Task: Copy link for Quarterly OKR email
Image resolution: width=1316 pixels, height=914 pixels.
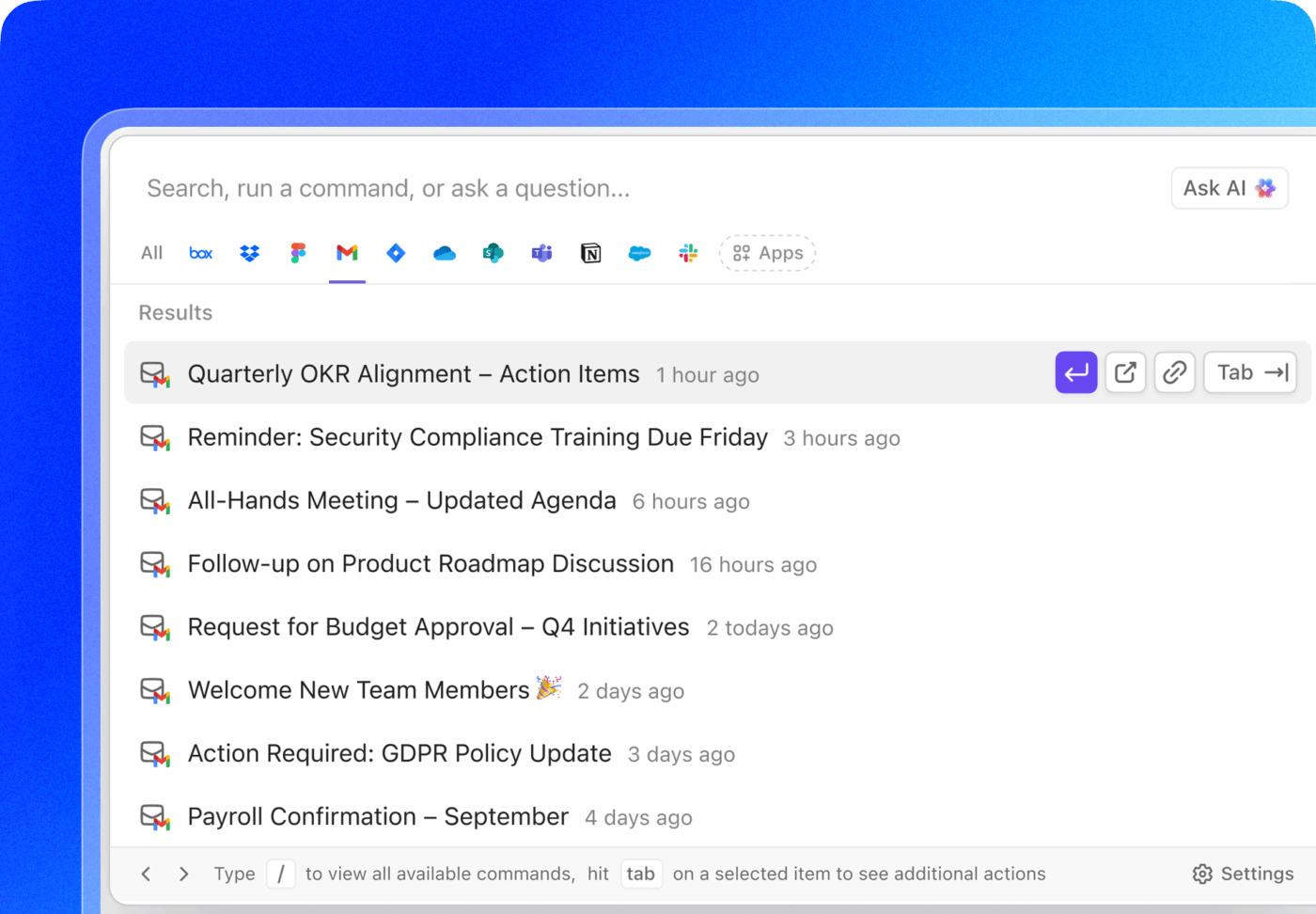Action: click(x=1174, y=372)
